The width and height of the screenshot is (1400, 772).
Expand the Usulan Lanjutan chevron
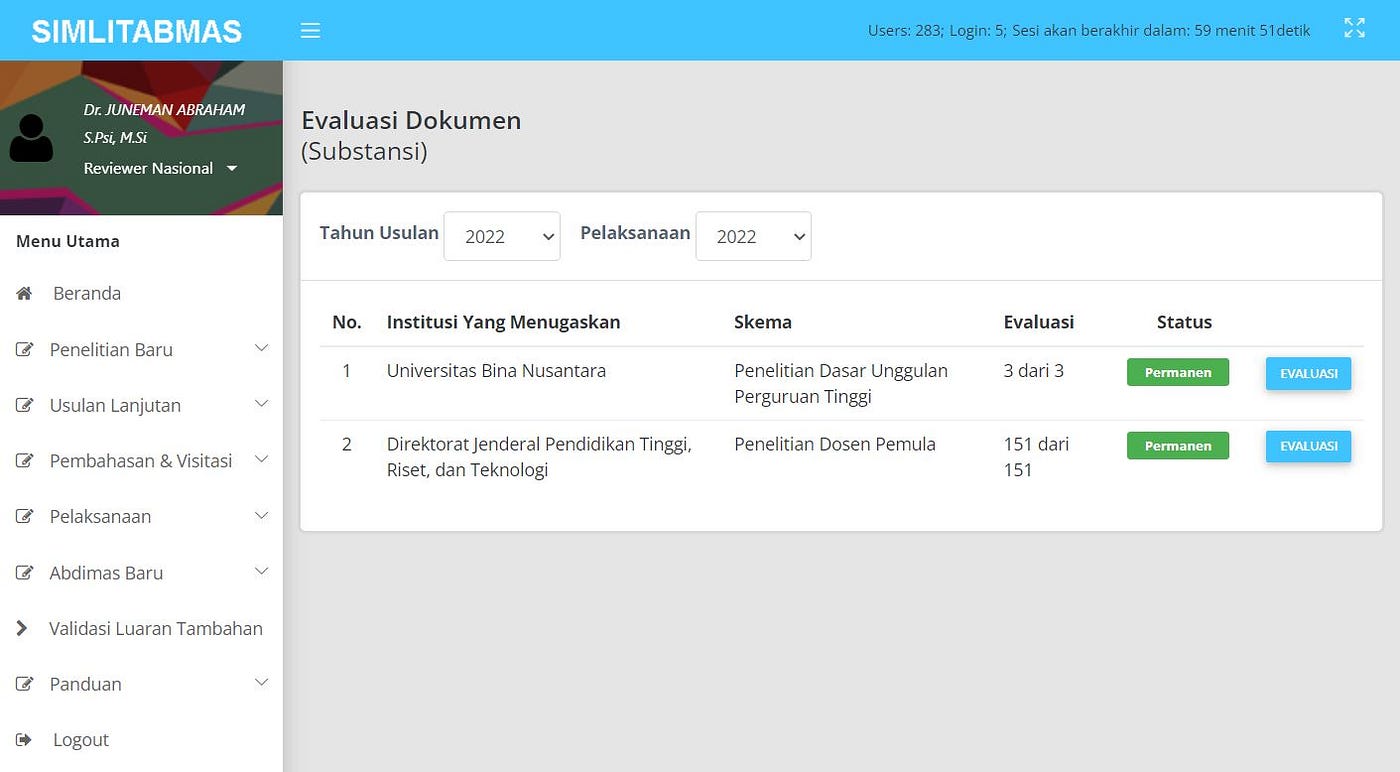tap(262, 404)
